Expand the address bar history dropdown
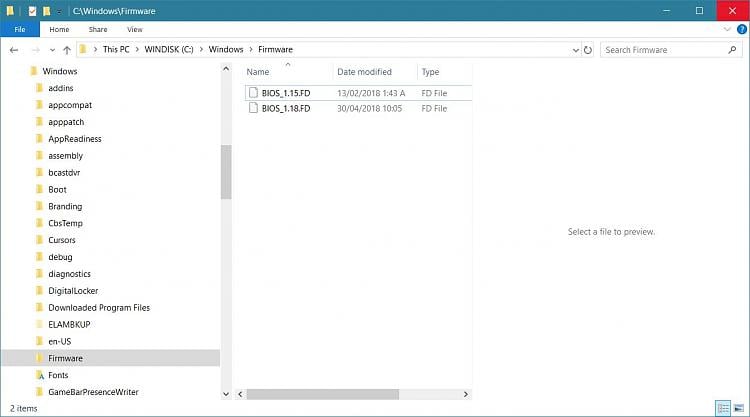The width and height of the screenshot is (750, 417). click(576, 50)
